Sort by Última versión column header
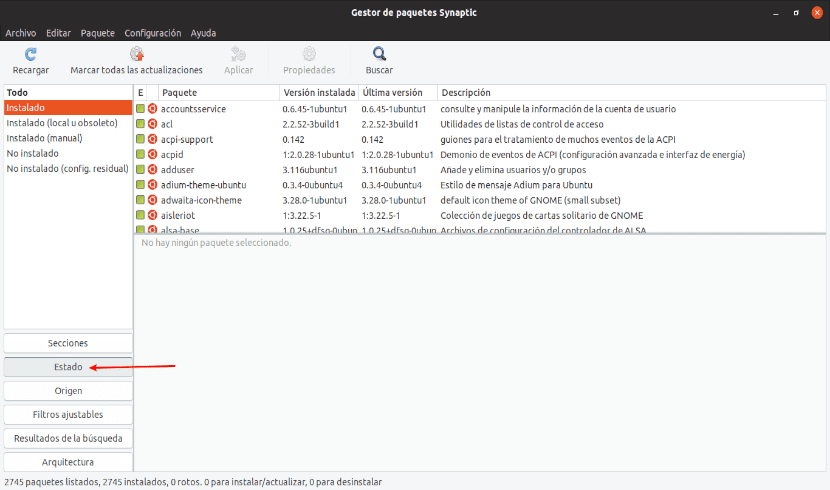 coord(398,93)
